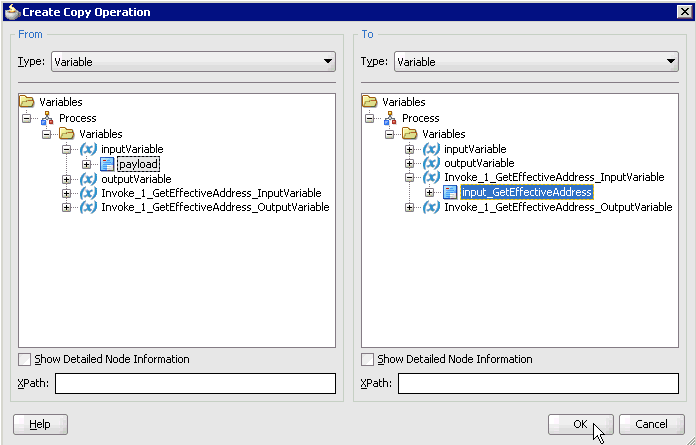Click the Variables root folder icon in To panel
The image size is (696, 445).
[x=370, y=102]
